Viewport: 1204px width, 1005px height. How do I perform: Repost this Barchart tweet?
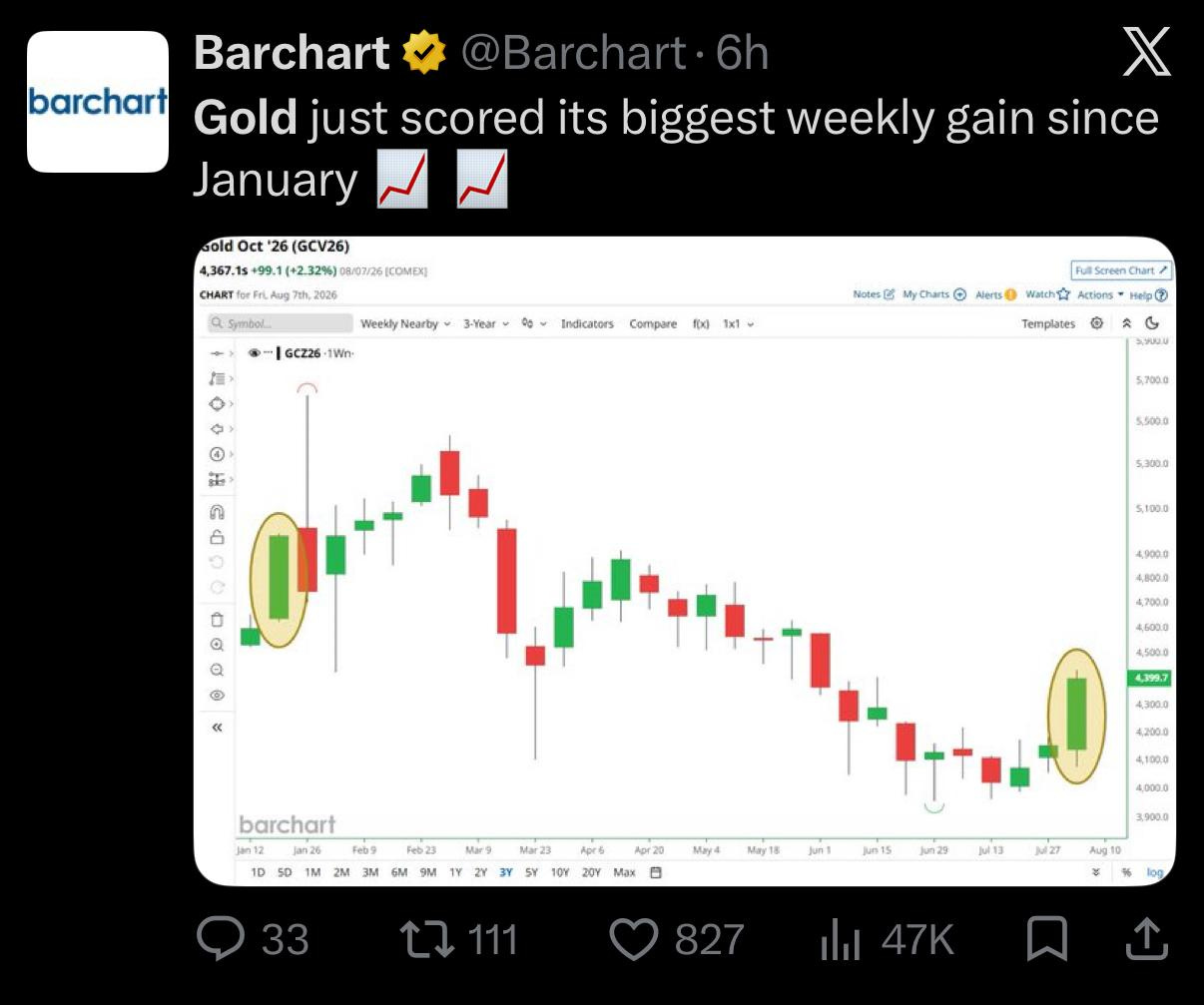pyautogui.click(x=427, y=939)
